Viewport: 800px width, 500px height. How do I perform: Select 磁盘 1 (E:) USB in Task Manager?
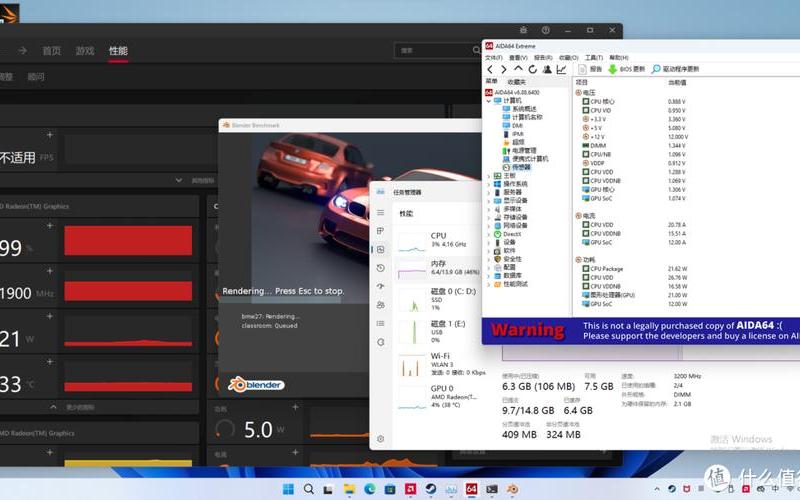(439, 332)
